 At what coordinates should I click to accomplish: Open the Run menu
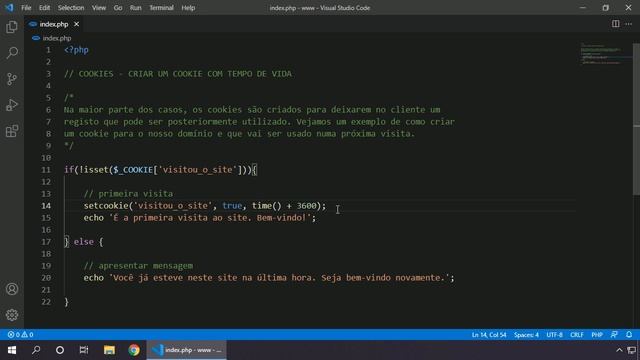(136, 8)
